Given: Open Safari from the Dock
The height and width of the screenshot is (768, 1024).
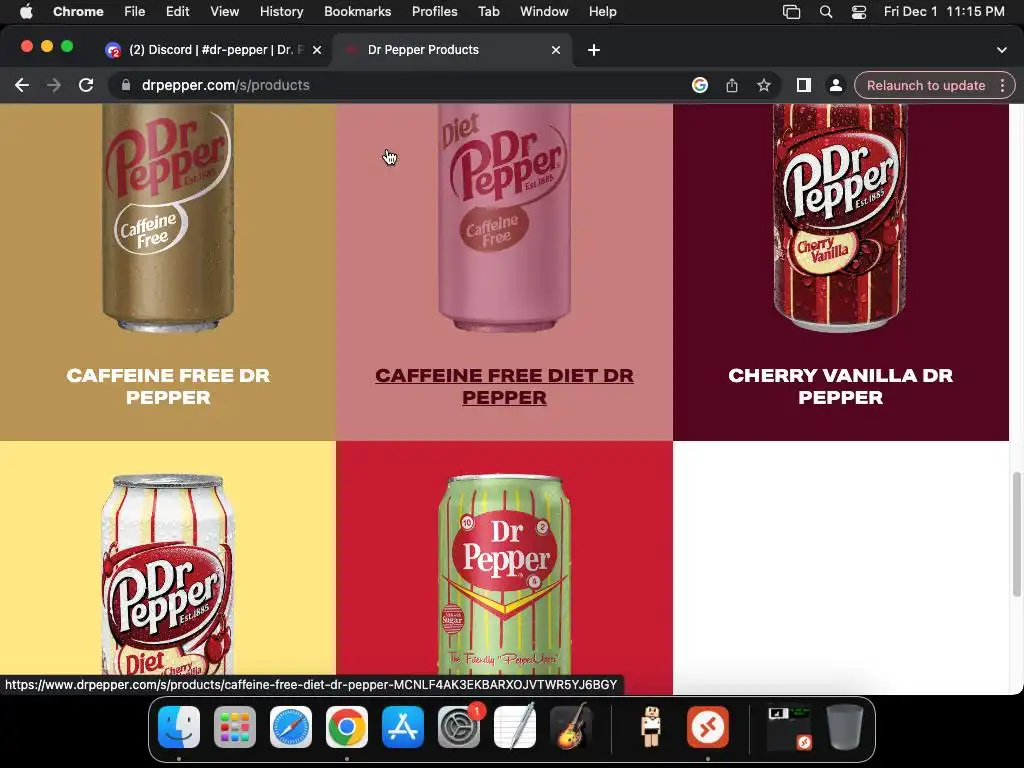Looking at the screenshot, I should 291,727.
